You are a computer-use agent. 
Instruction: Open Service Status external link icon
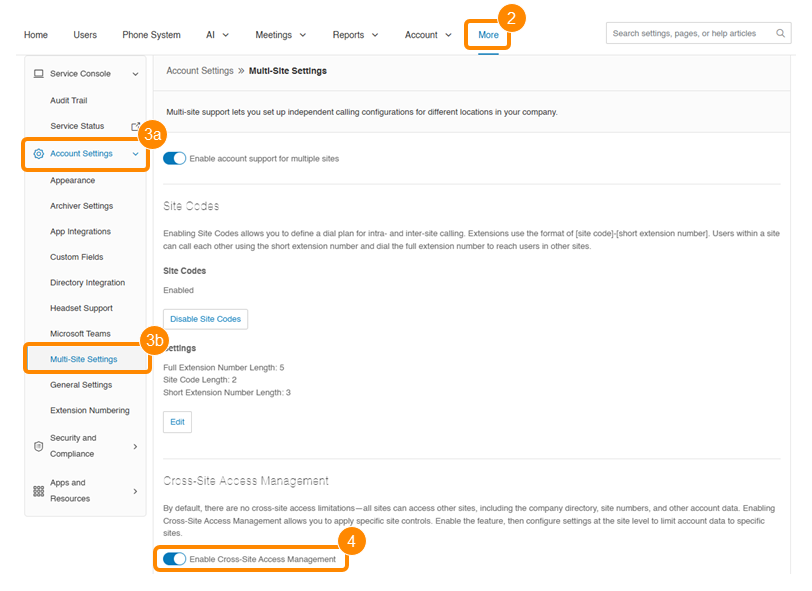pos(136,126)
